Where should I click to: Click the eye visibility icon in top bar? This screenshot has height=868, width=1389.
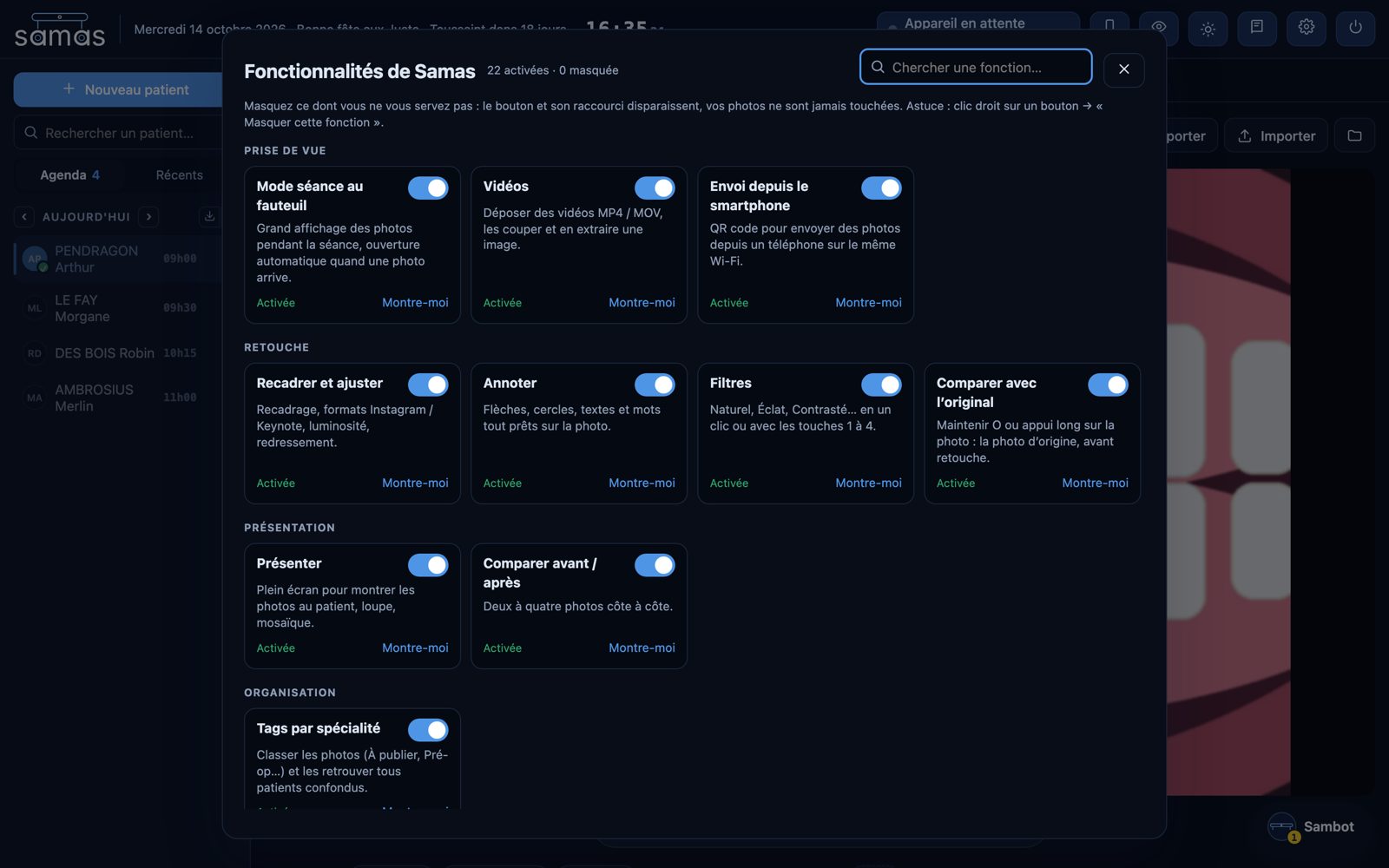pyautogui.click(x=1158, y=28)
